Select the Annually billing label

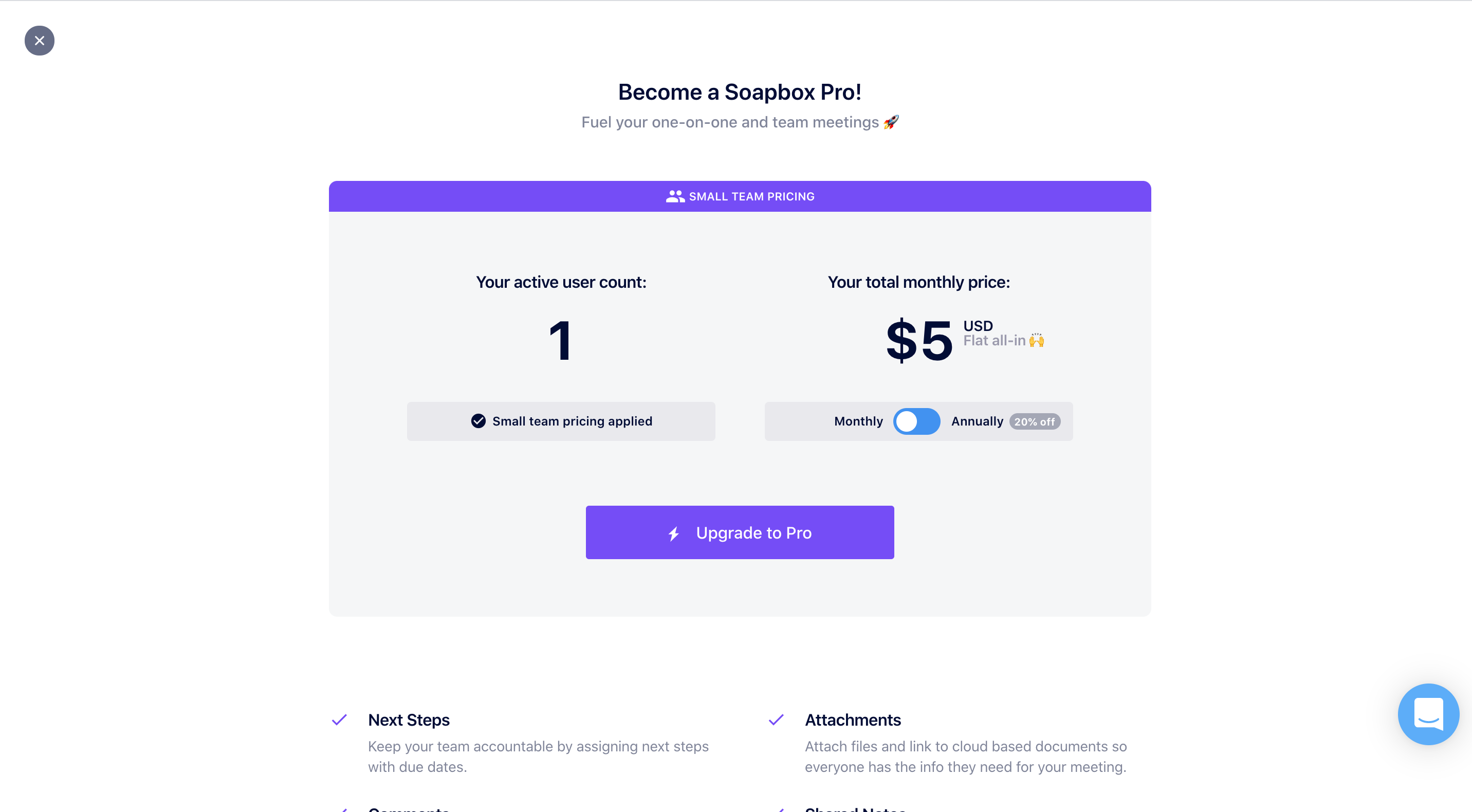point(977,422)
